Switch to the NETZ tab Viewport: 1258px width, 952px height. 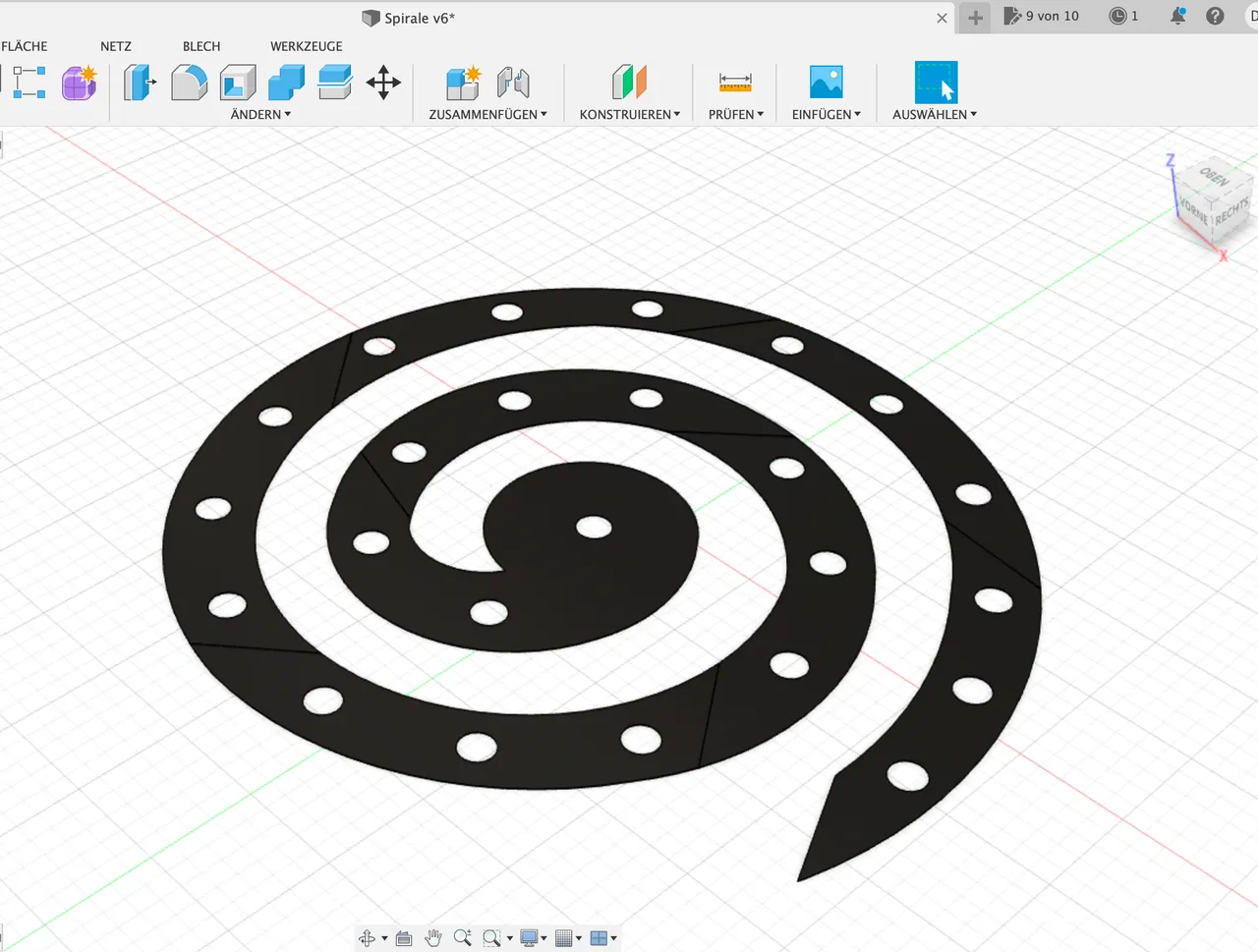tap(116, 46)
